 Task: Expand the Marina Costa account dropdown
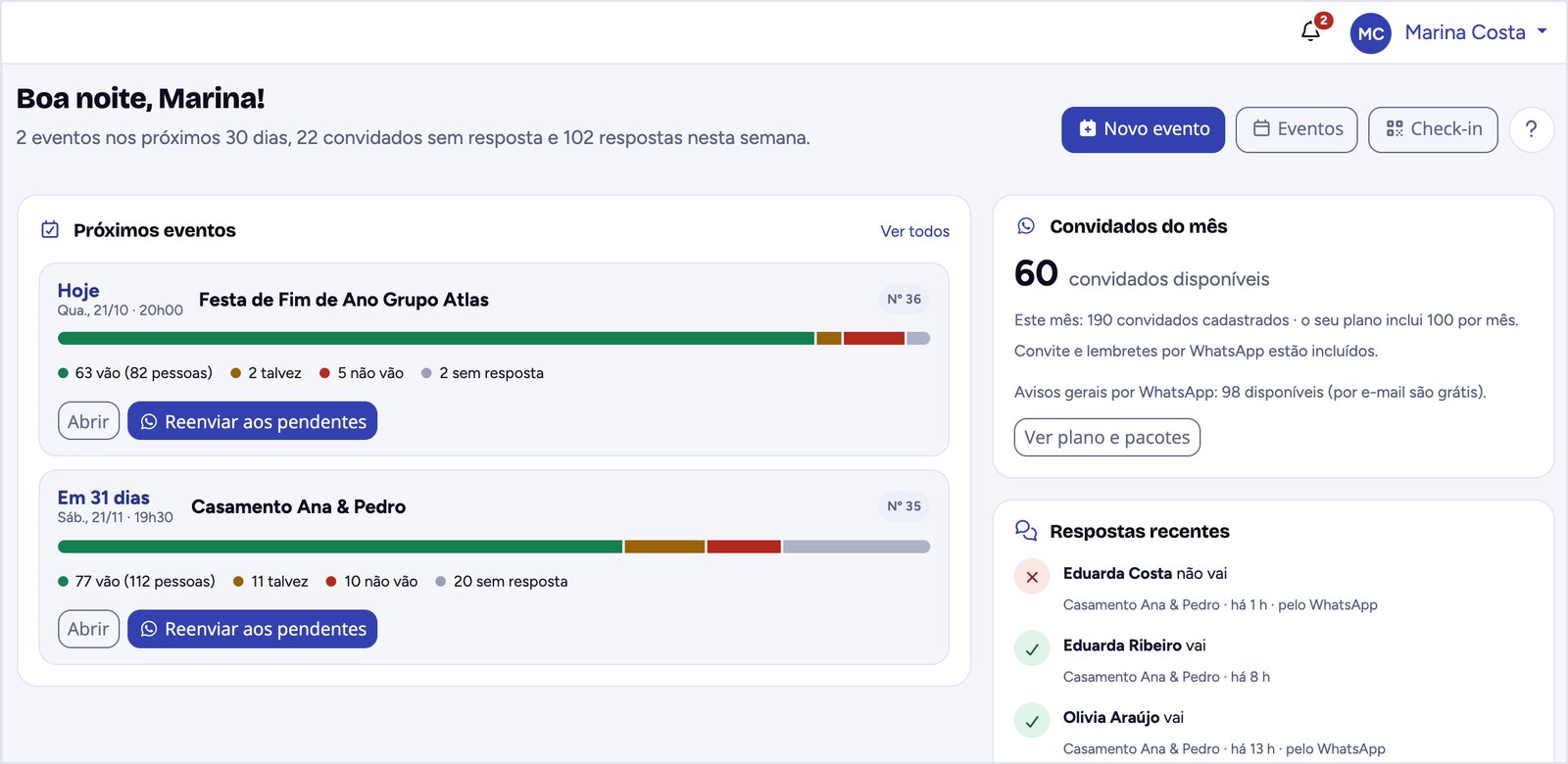[x=1476, y=32]
